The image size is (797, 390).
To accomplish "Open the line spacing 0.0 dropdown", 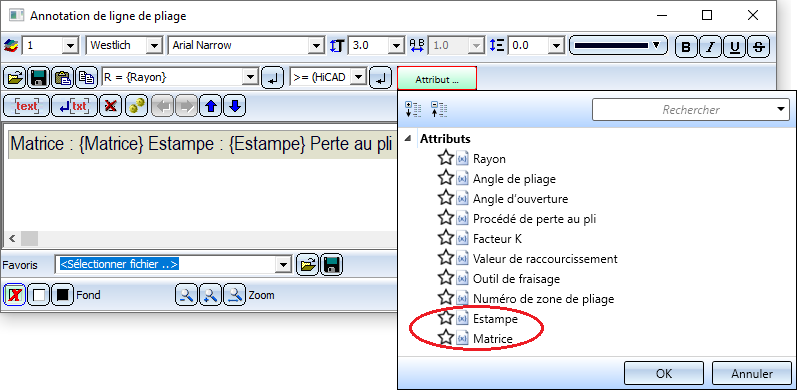I will click(557, 45).
